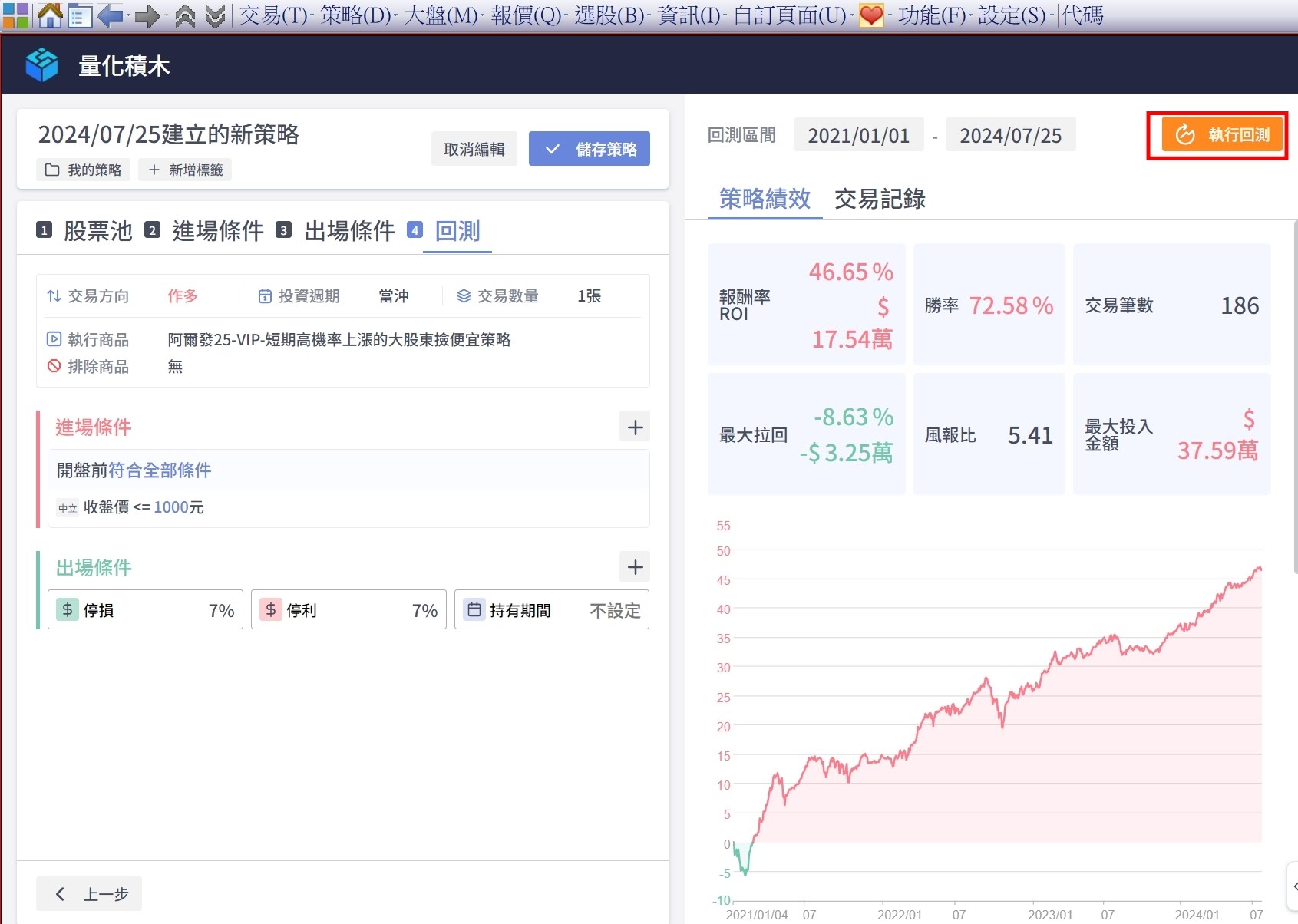Screen dimensions: 1298x924
Task: Open the 停損 7% stop-loss setting
Action: [x=145, y=610]
